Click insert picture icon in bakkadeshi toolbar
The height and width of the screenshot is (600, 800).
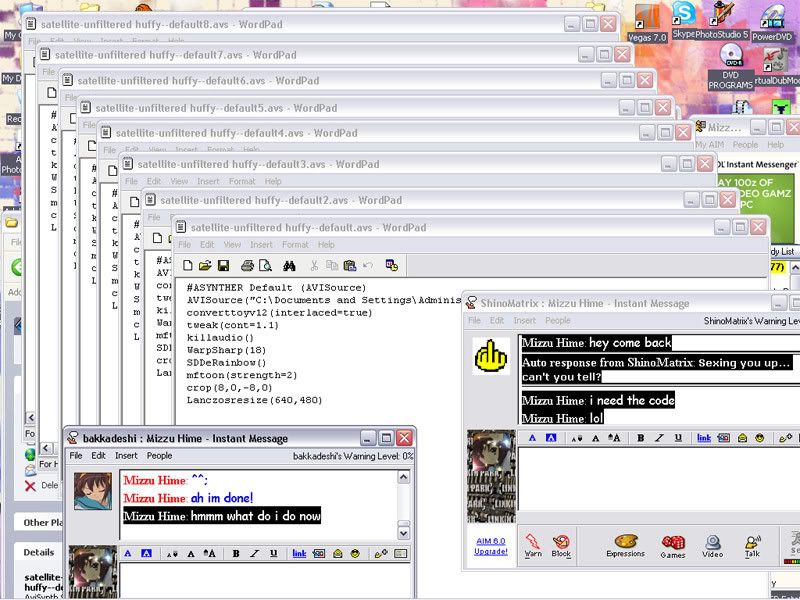tap(319, 554)
